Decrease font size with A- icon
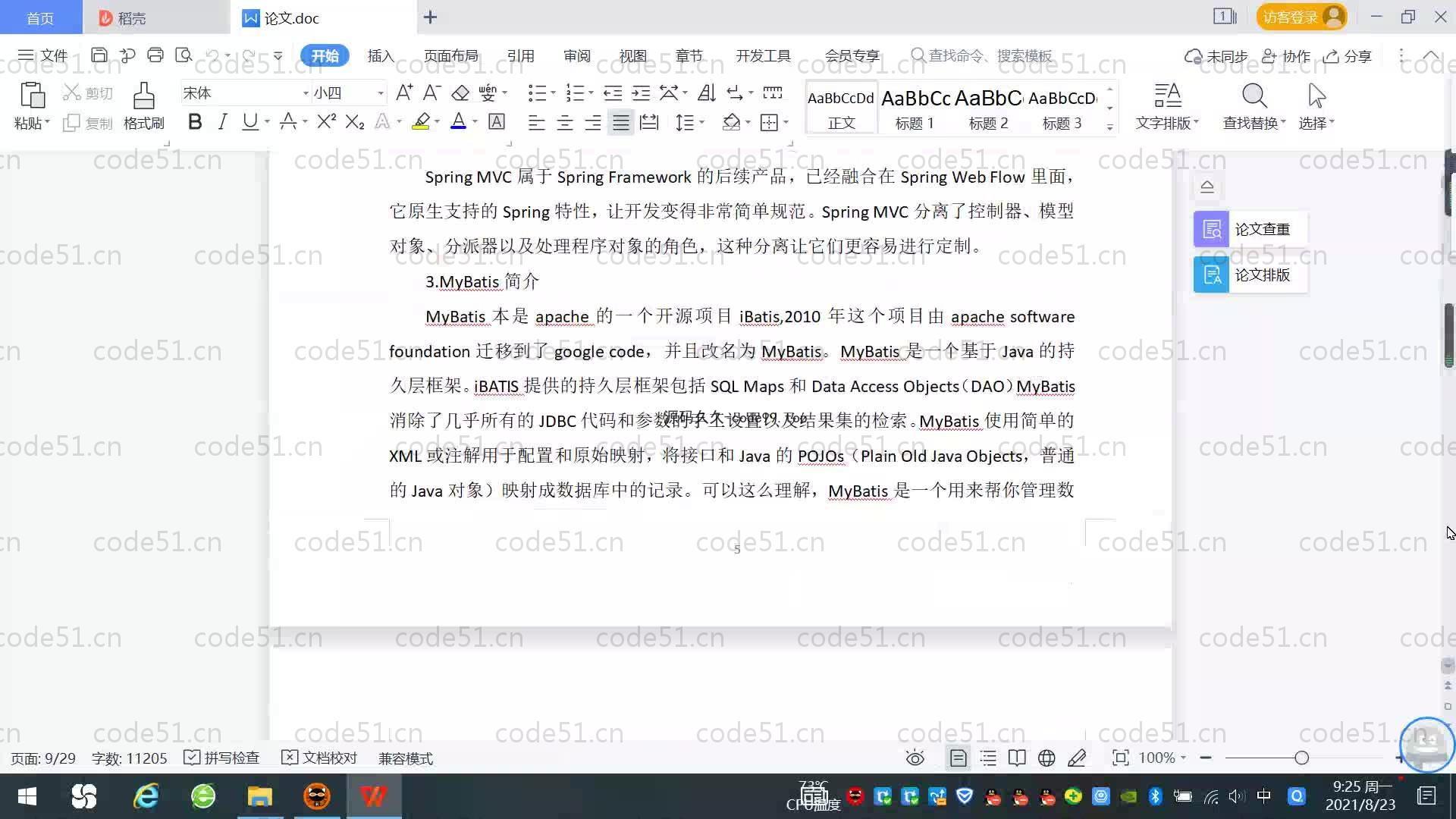 pyautogui.click(x=431, y=93)
